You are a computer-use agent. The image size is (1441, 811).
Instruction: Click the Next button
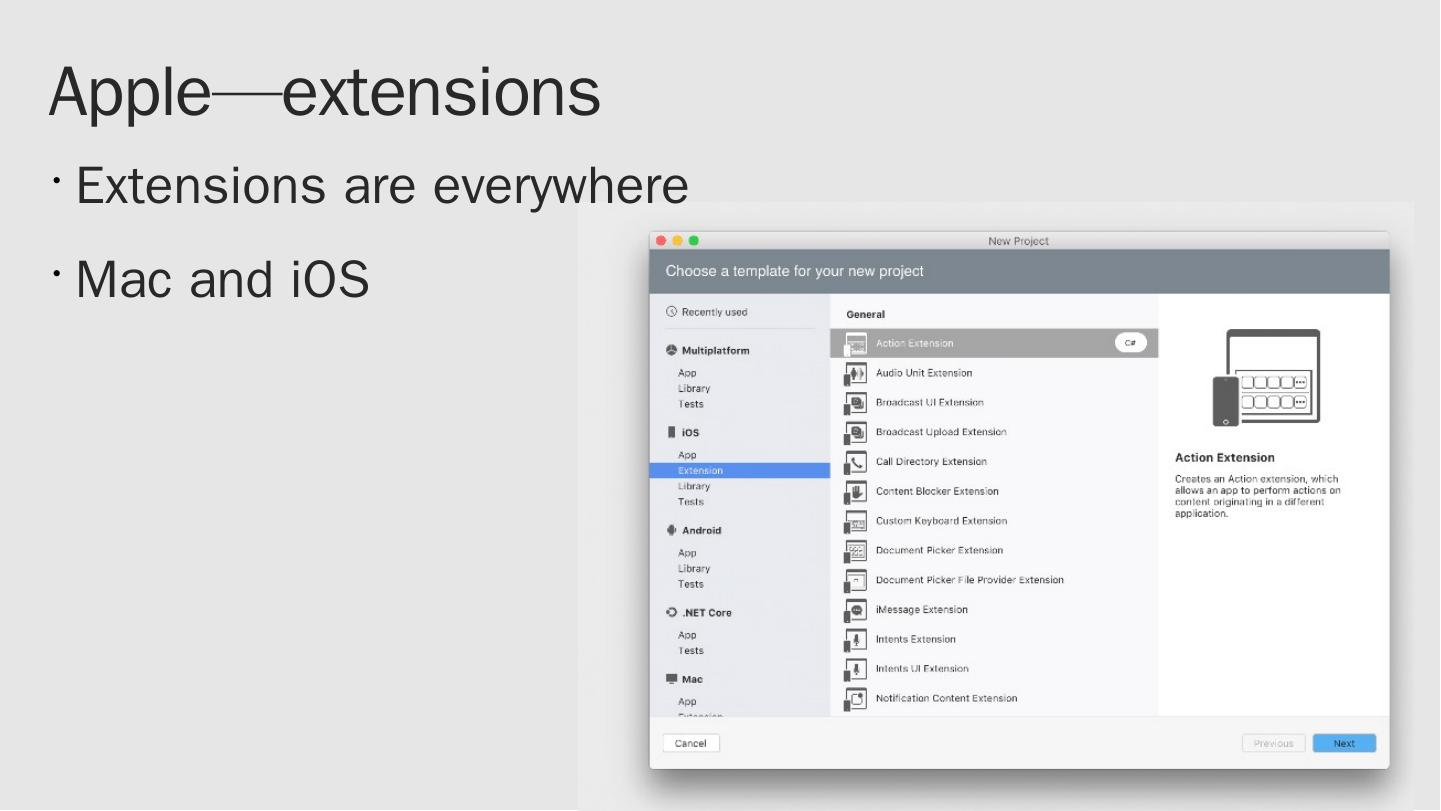pos(1343,744)
